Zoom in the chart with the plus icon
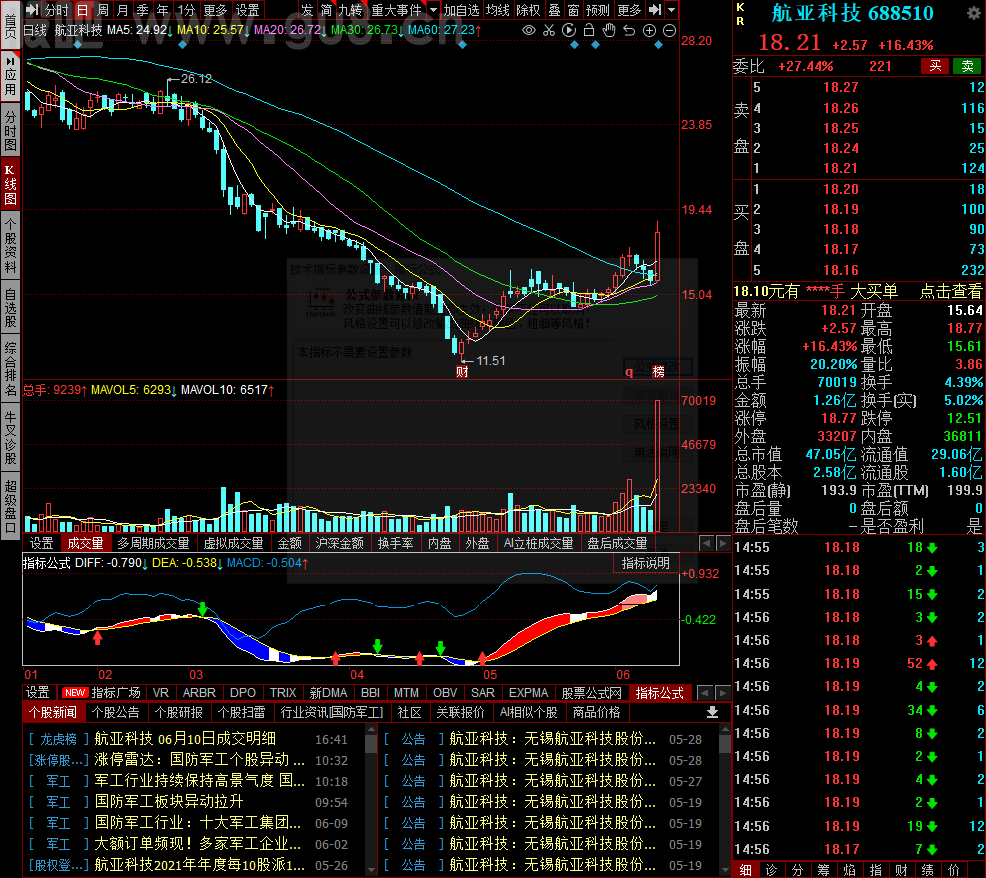The width and height of the screenshot is (986, 878). (650, 30)
